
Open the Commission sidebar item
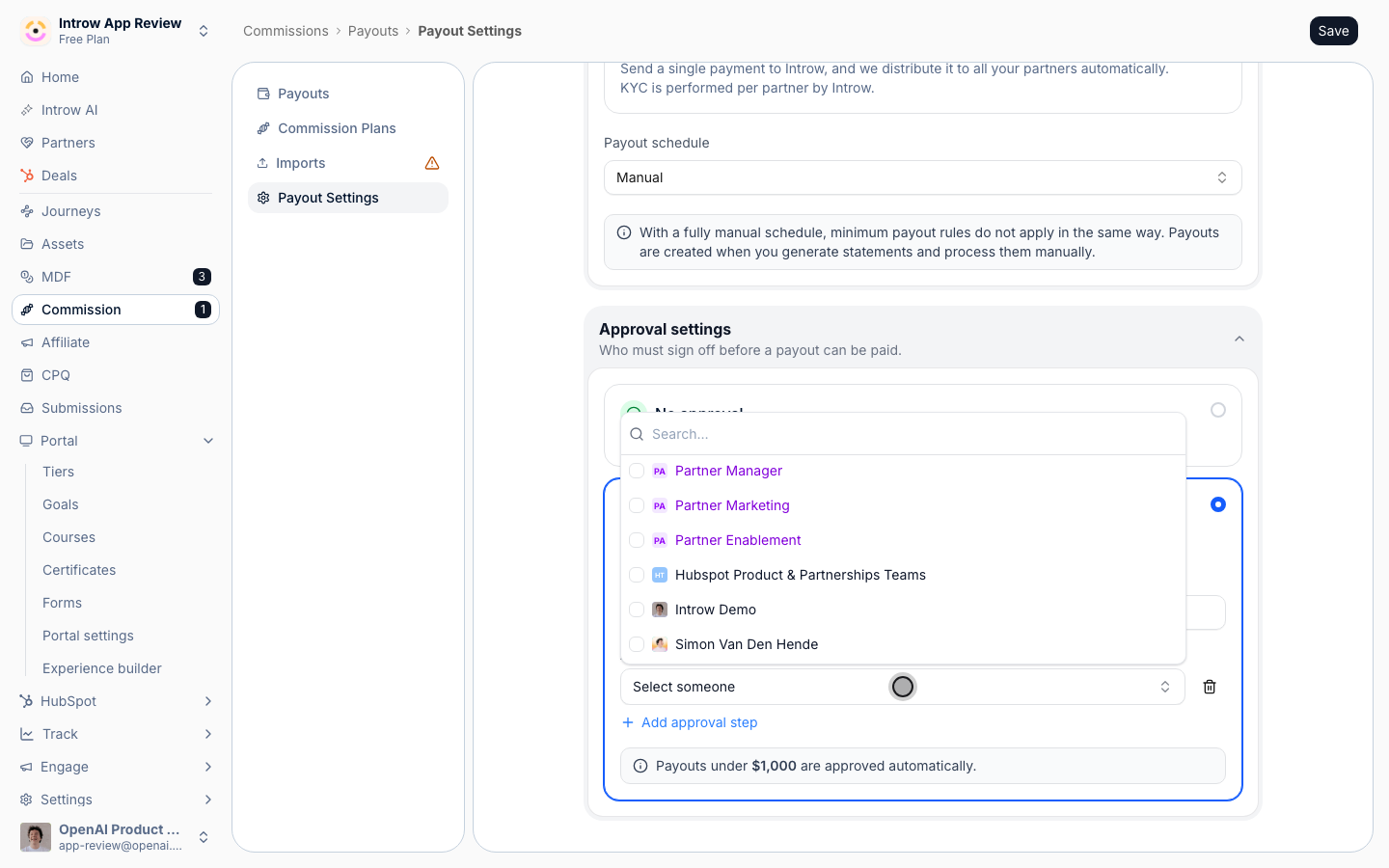pyautogui.click(x=116, y=310)
